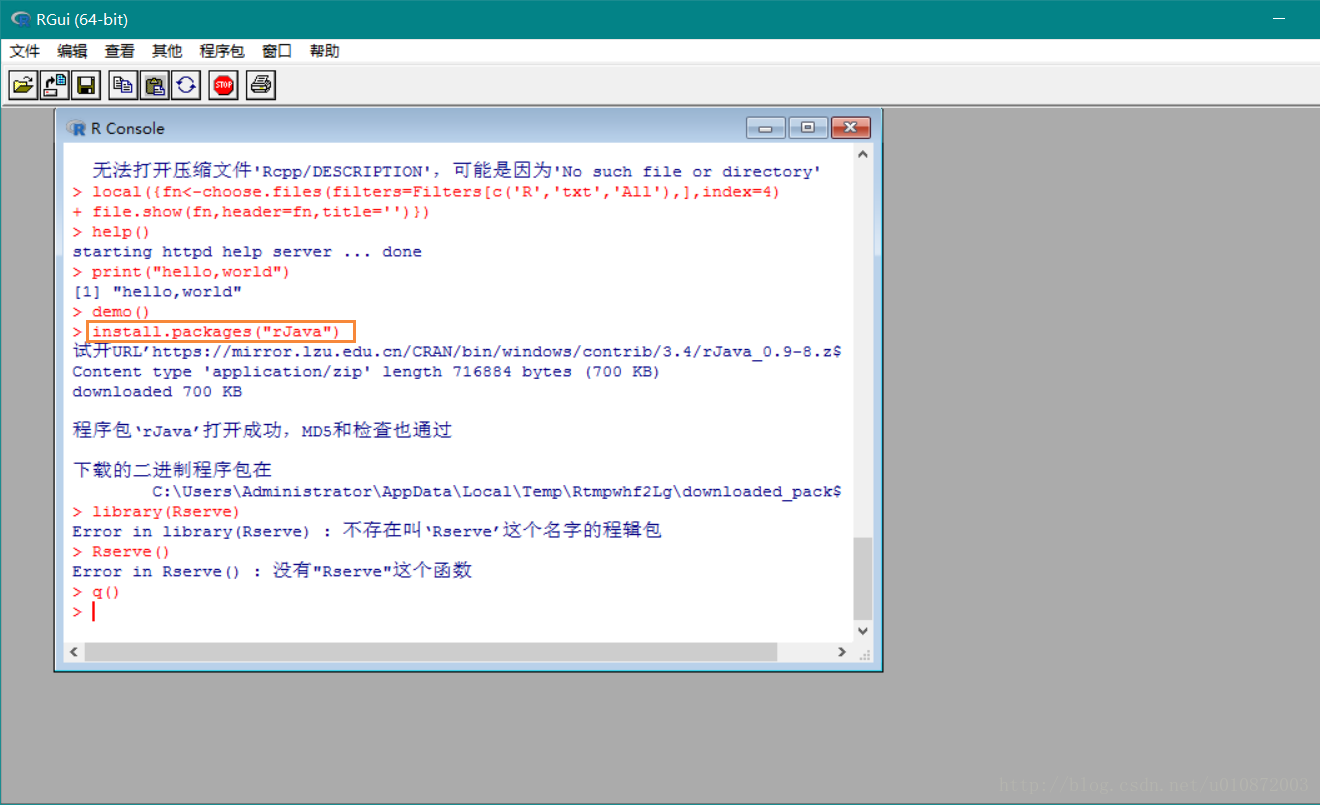Click the Load workspace toolbar icon
The image size is (1320, 805).
pos(54,85)
